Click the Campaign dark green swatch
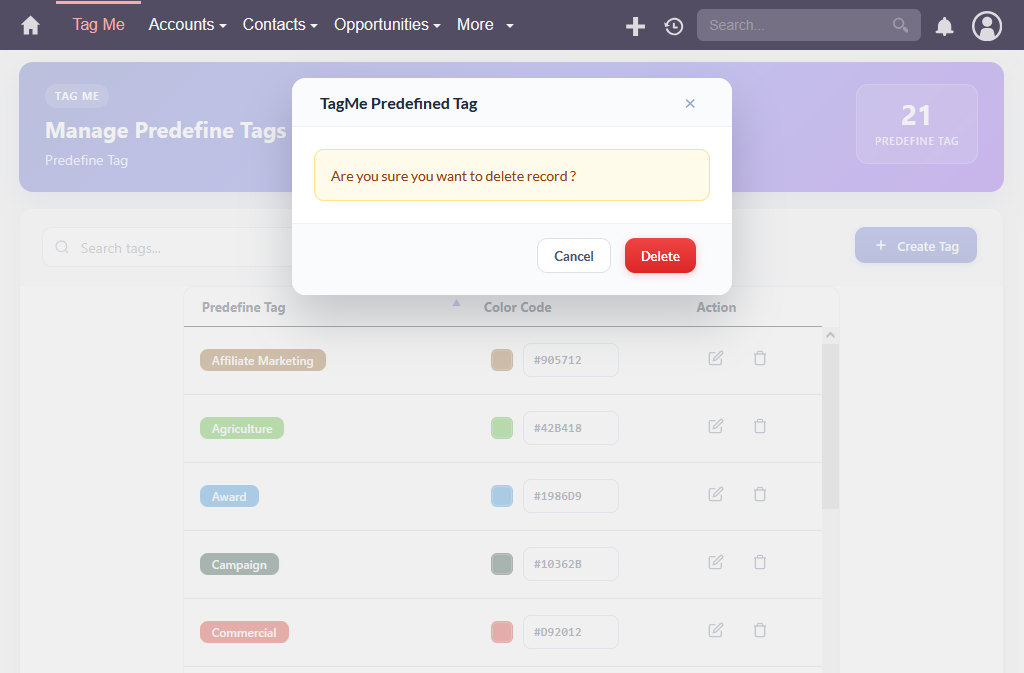 coord(502,564)
